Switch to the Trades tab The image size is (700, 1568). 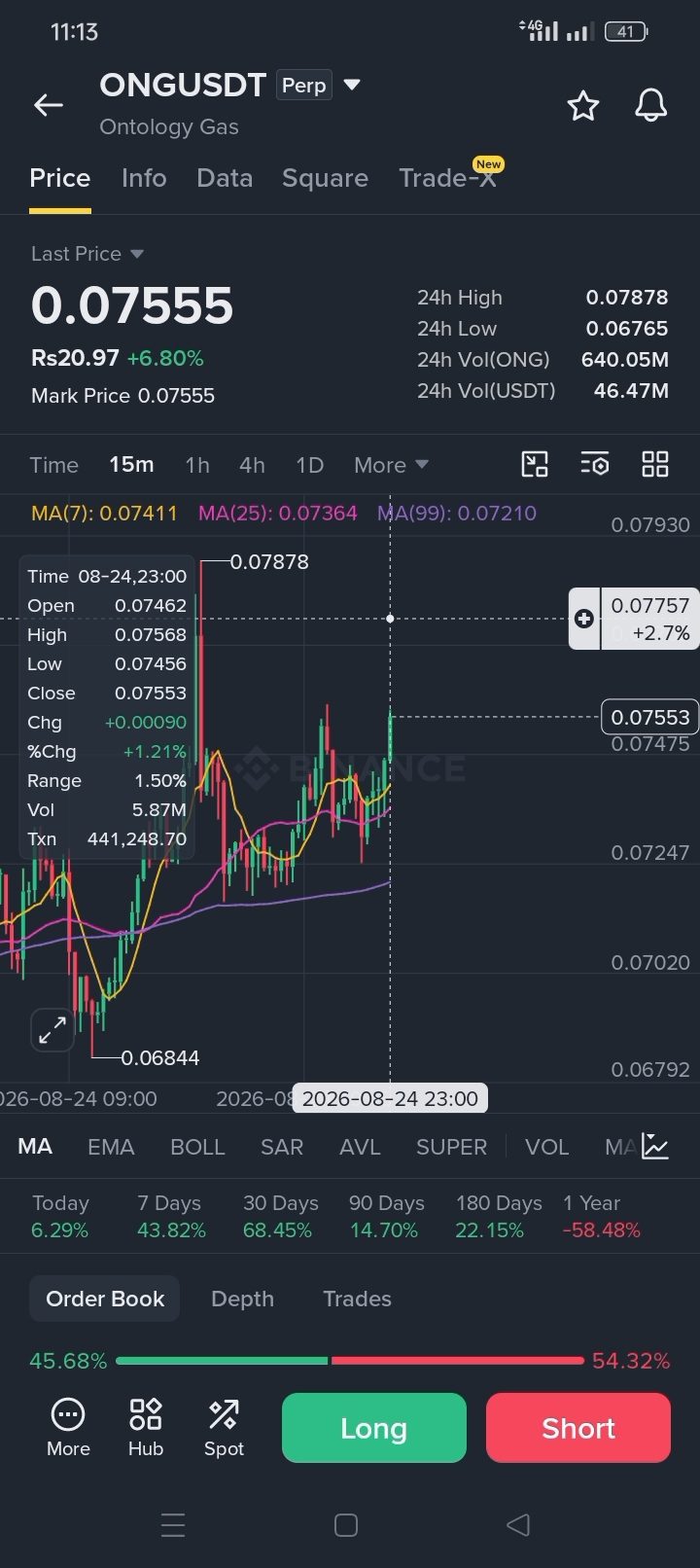[x=357, y=1299]
